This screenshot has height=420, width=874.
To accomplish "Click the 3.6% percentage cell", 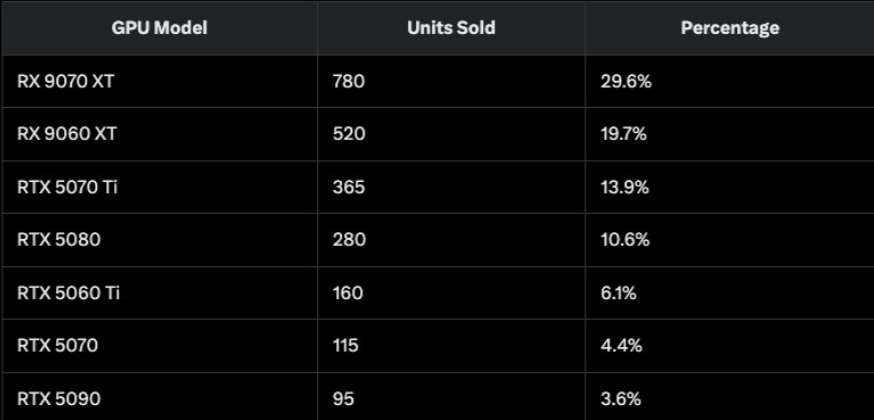I will (x=621, y=399).
